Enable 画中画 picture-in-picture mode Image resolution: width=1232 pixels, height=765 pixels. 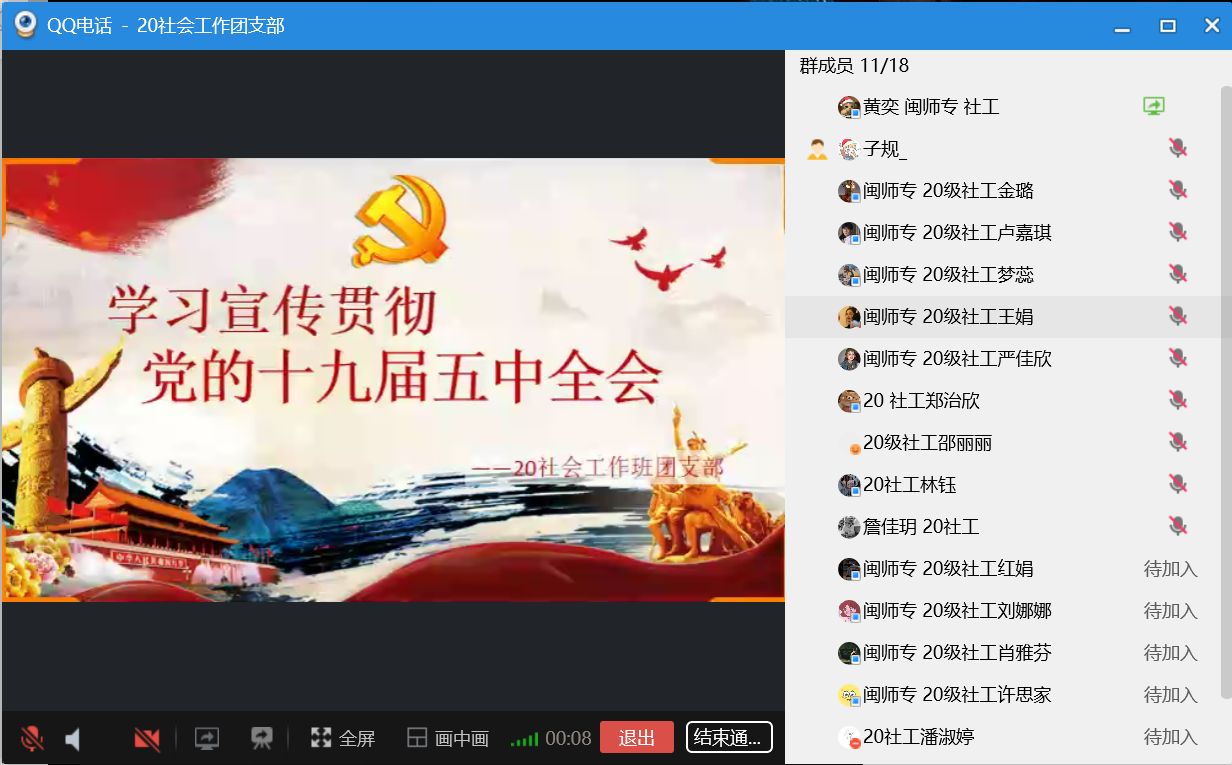pos(448,738)
